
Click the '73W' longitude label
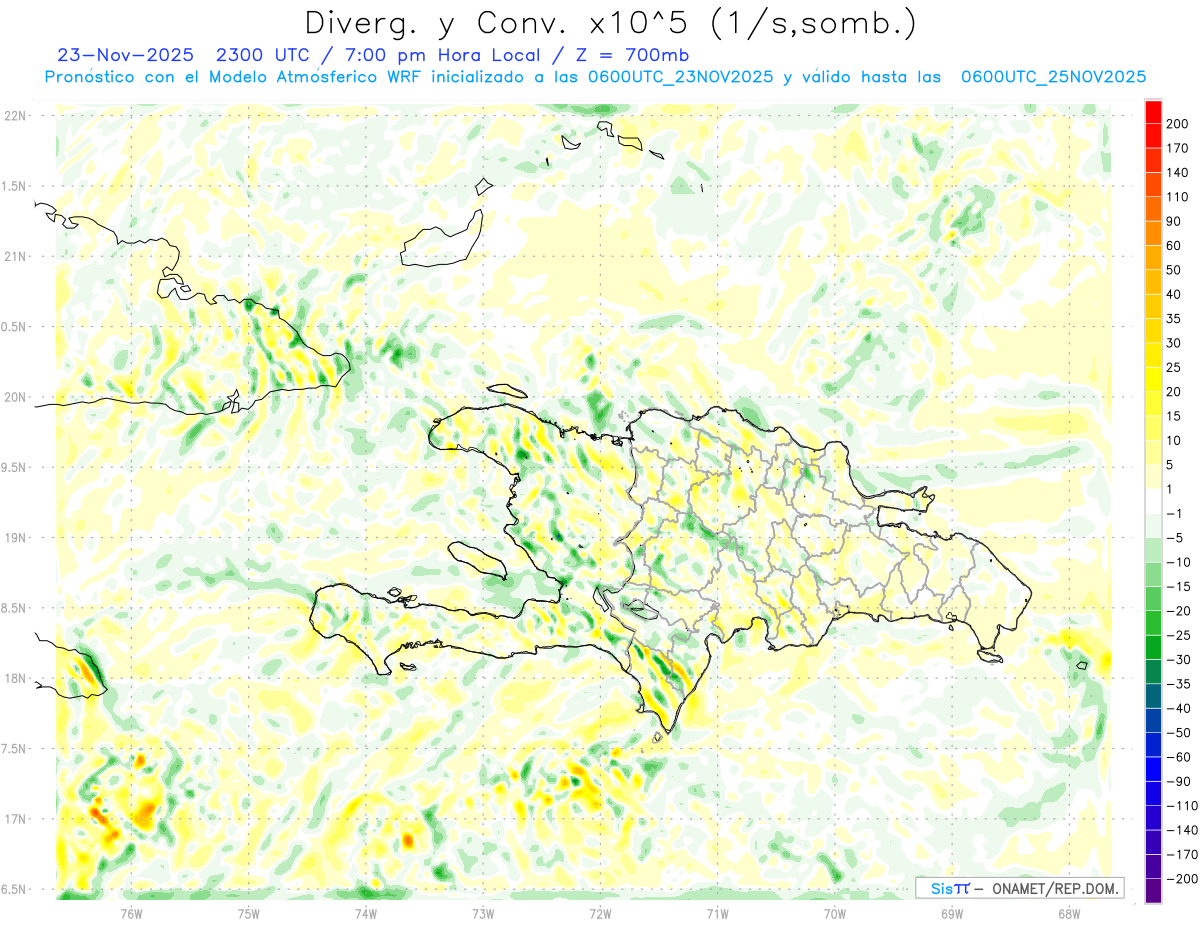483,913
